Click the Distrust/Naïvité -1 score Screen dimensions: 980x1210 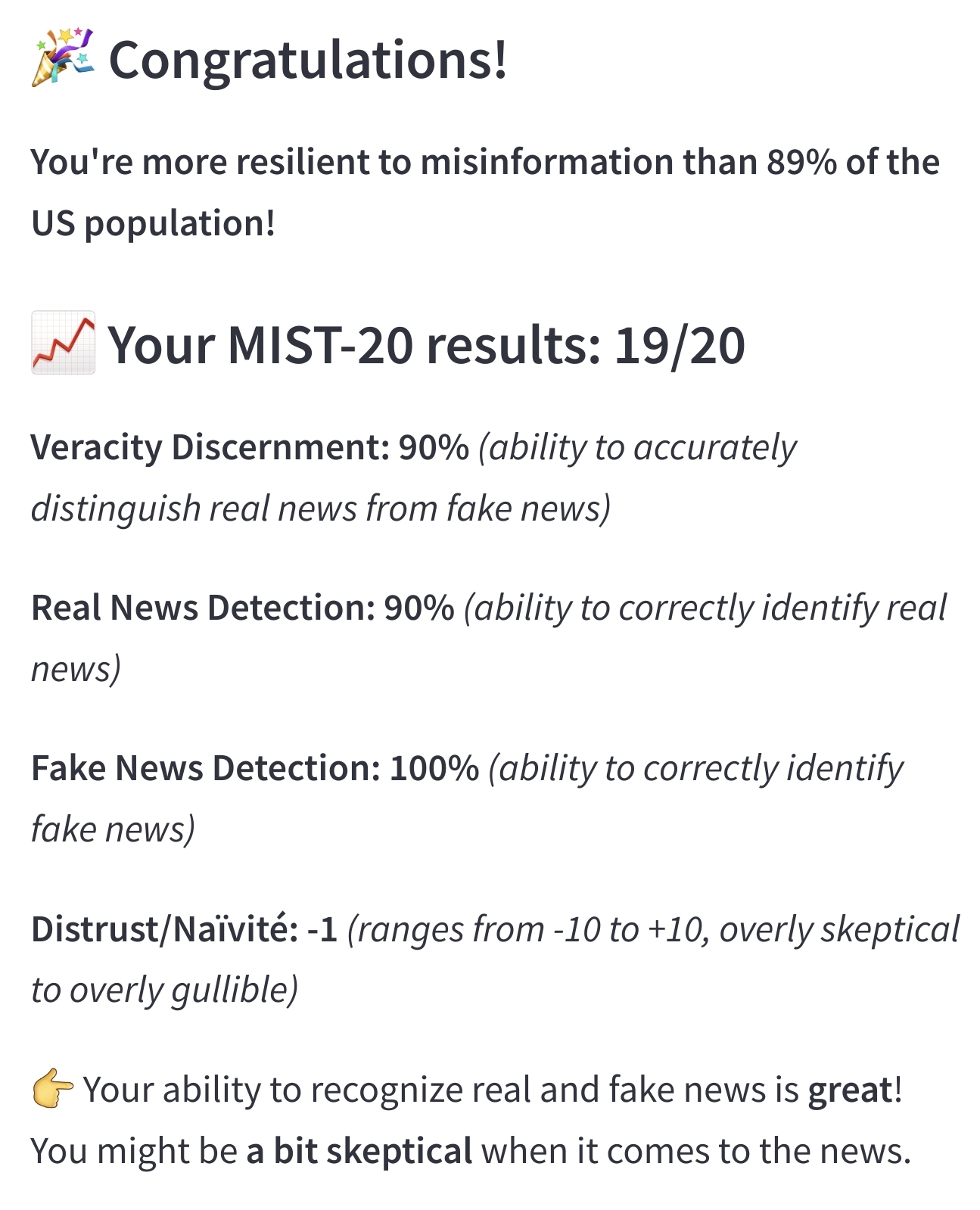pos(184,929)
